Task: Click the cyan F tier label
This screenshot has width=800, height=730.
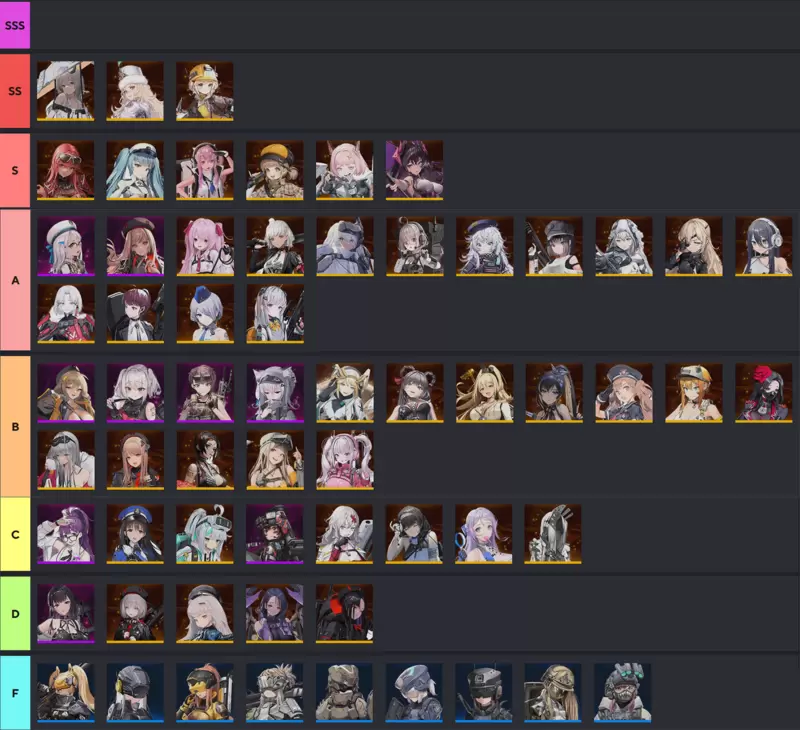Action: (15, 693)
